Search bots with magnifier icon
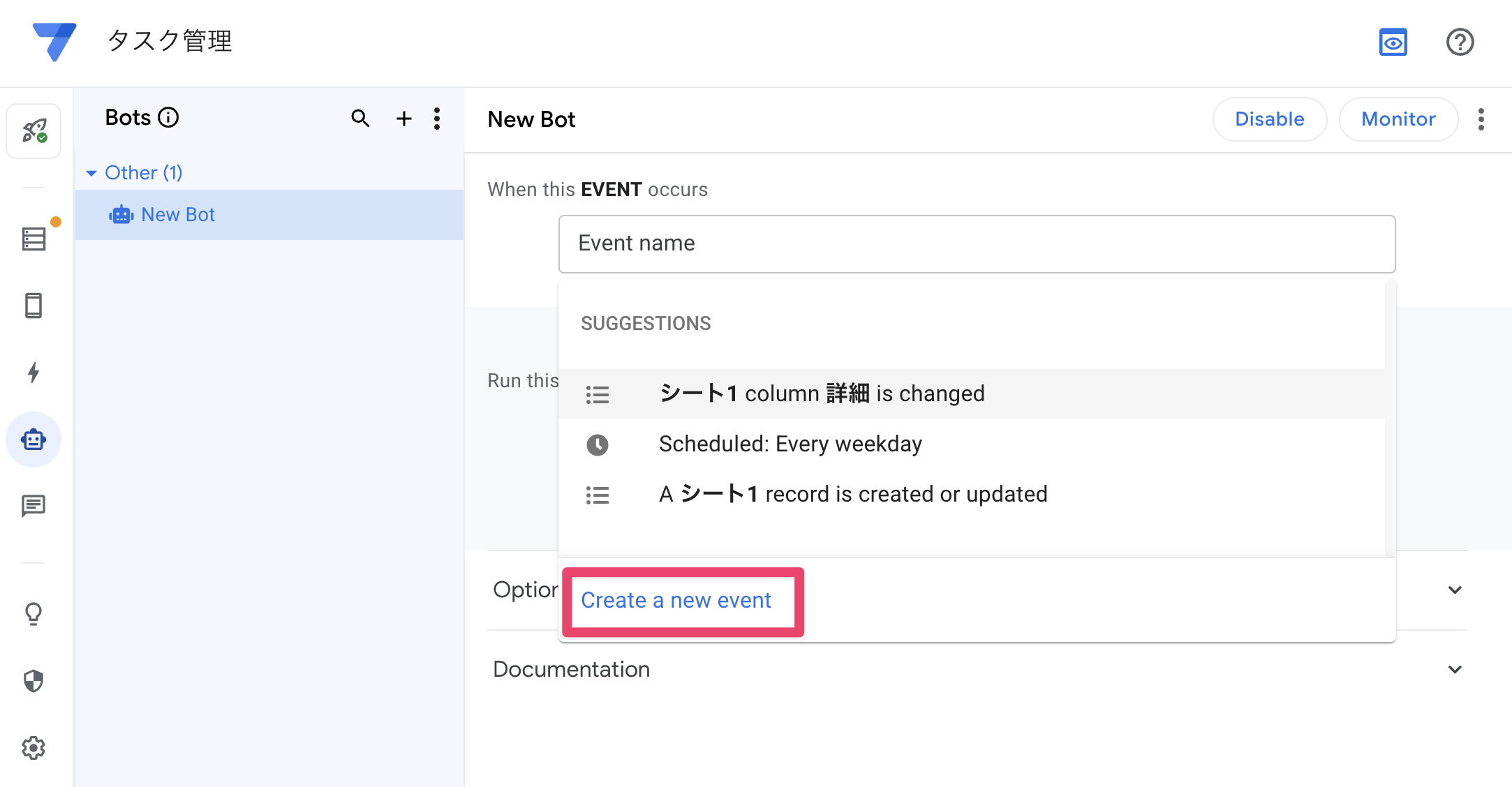 [360, 119]
